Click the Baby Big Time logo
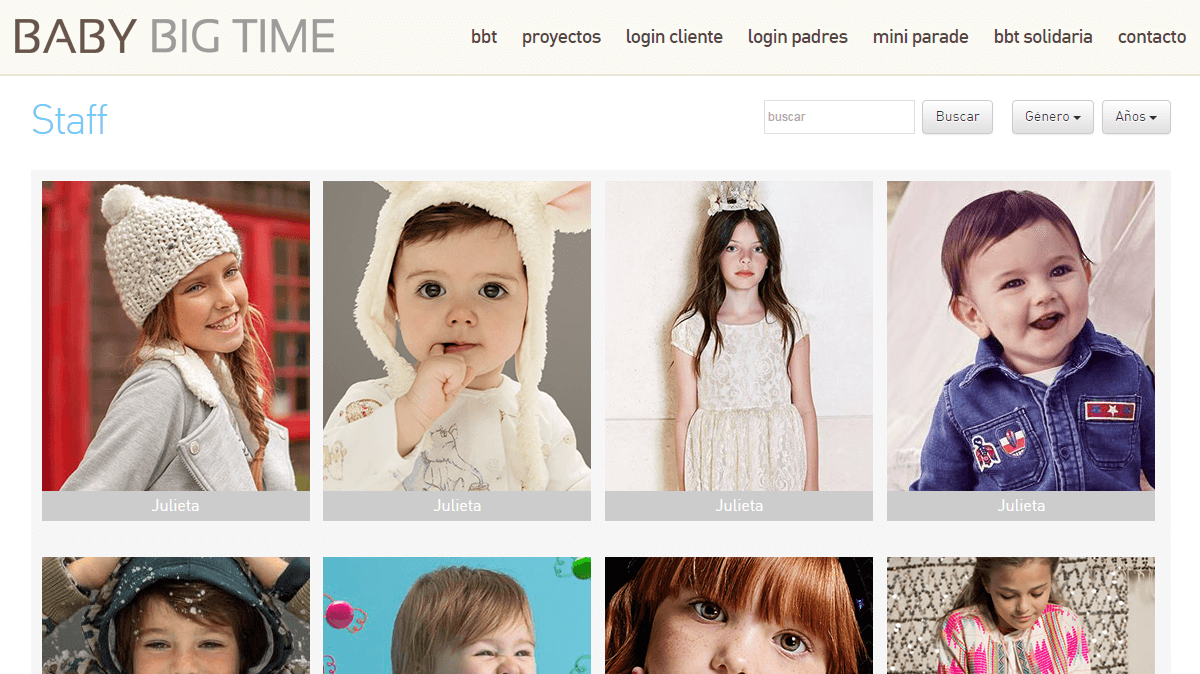The width and height of the screenshot is (1200, 674). [x=174, y=36]
